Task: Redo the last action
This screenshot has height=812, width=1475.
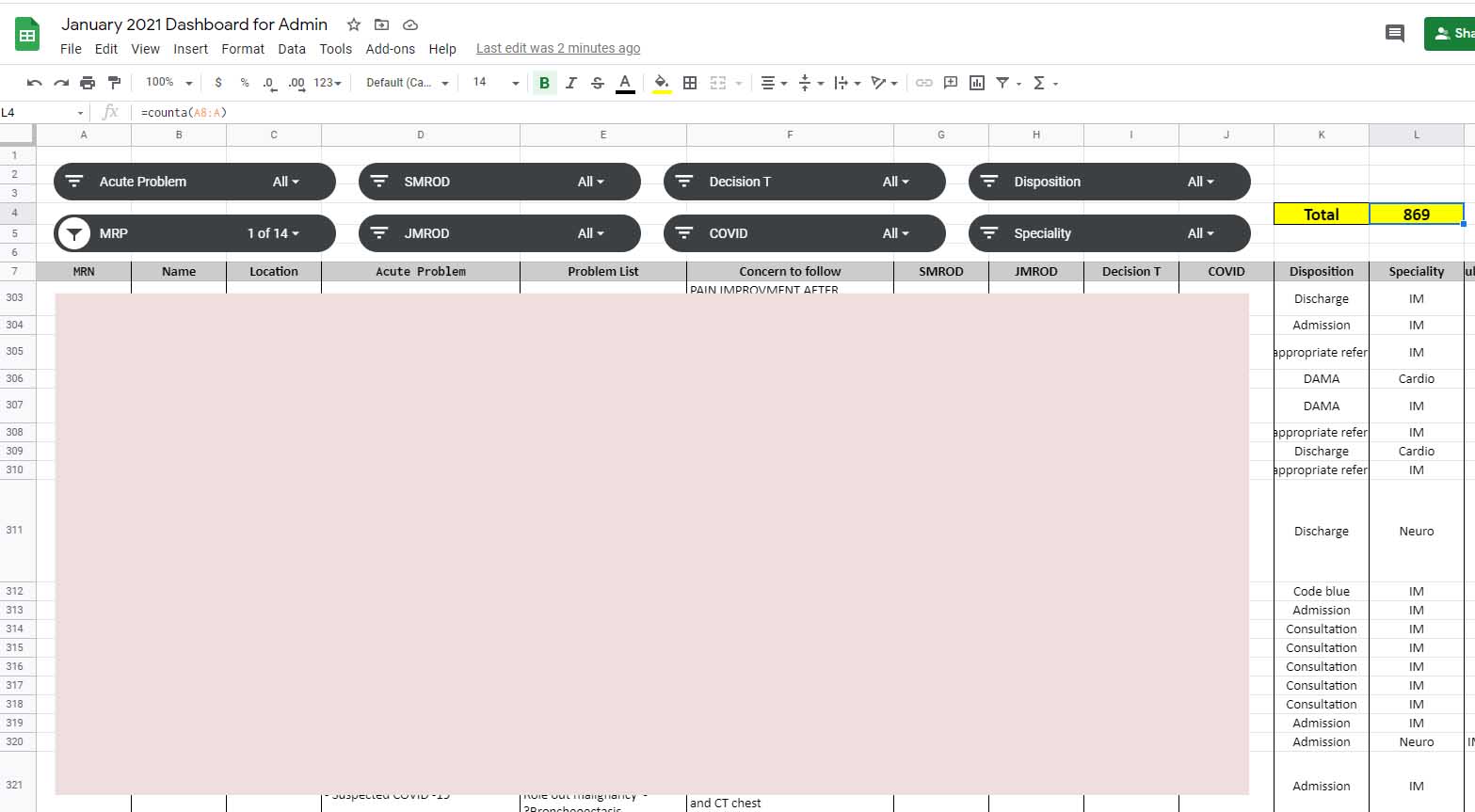Action: tap(60, 83)
